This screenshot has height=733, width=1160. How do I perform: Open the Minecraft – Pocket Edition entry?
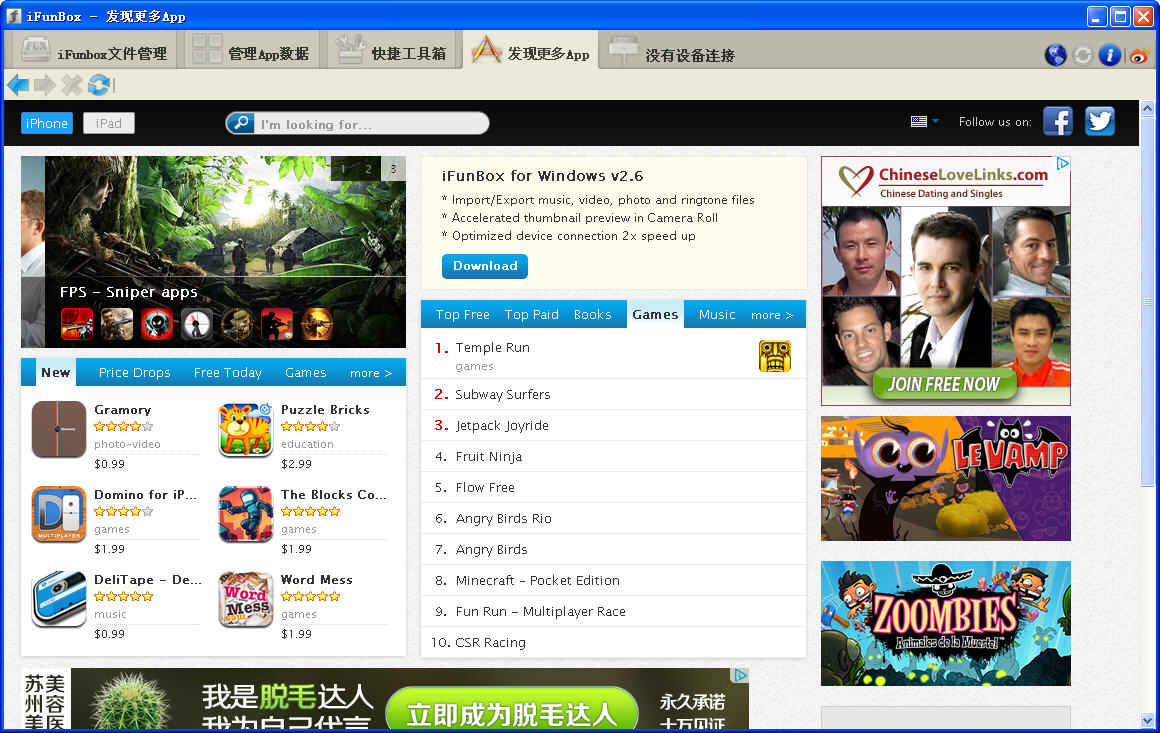click(x=613, y=581)
